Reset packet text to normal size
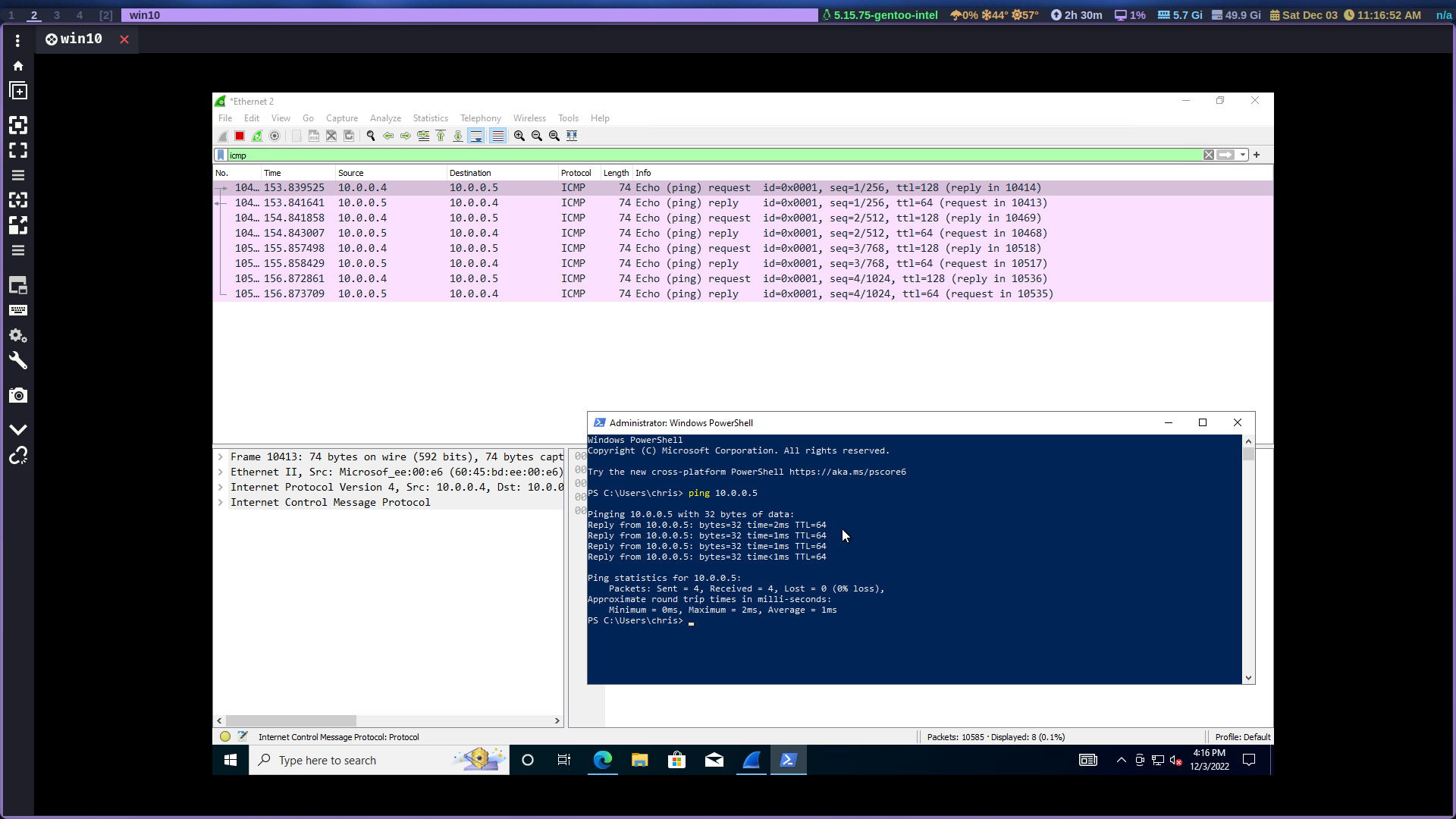This screenshot has height=819, width=1456. point(554,136)
